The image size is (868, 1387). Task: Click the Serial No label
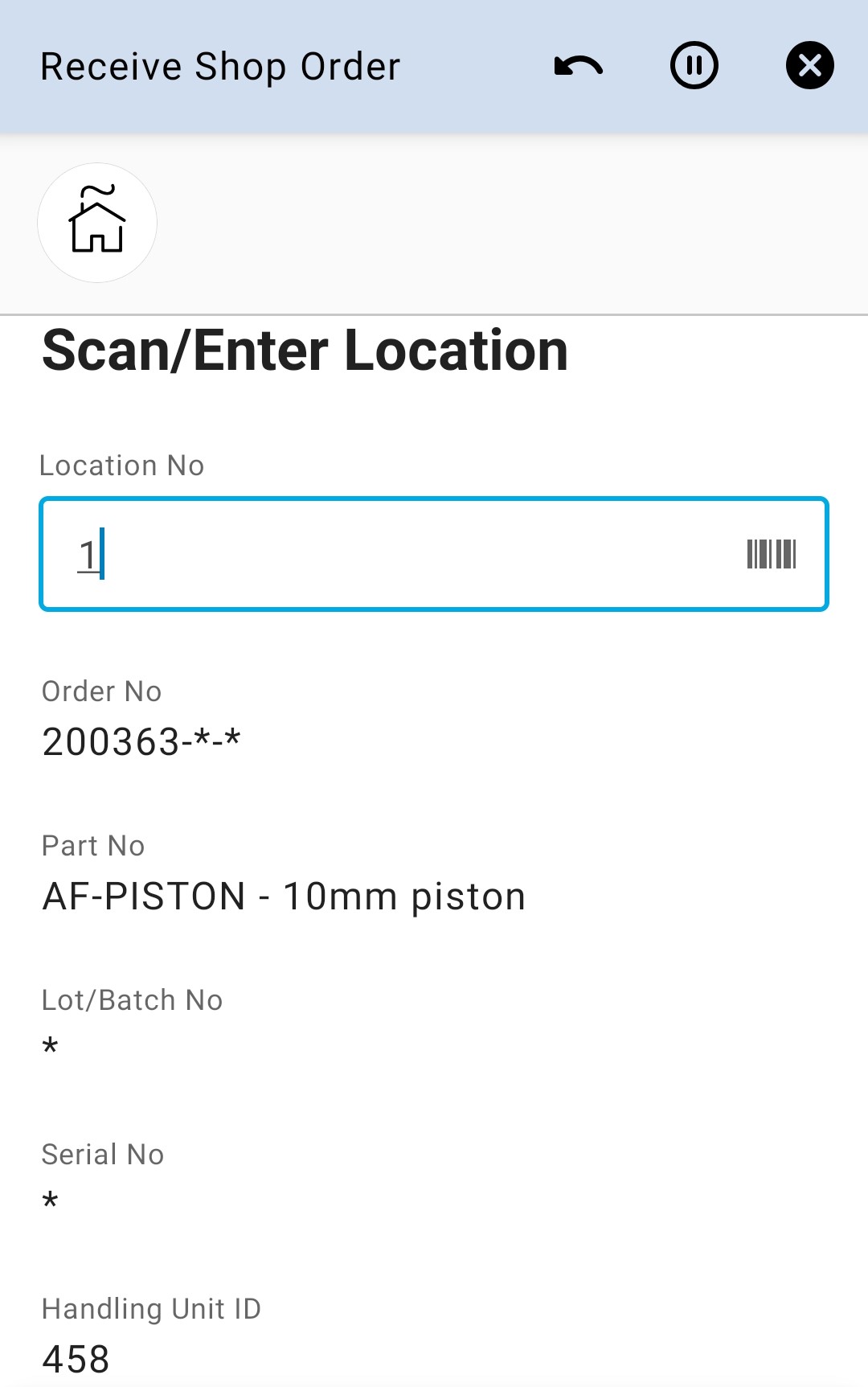(x=103, y=1155)
